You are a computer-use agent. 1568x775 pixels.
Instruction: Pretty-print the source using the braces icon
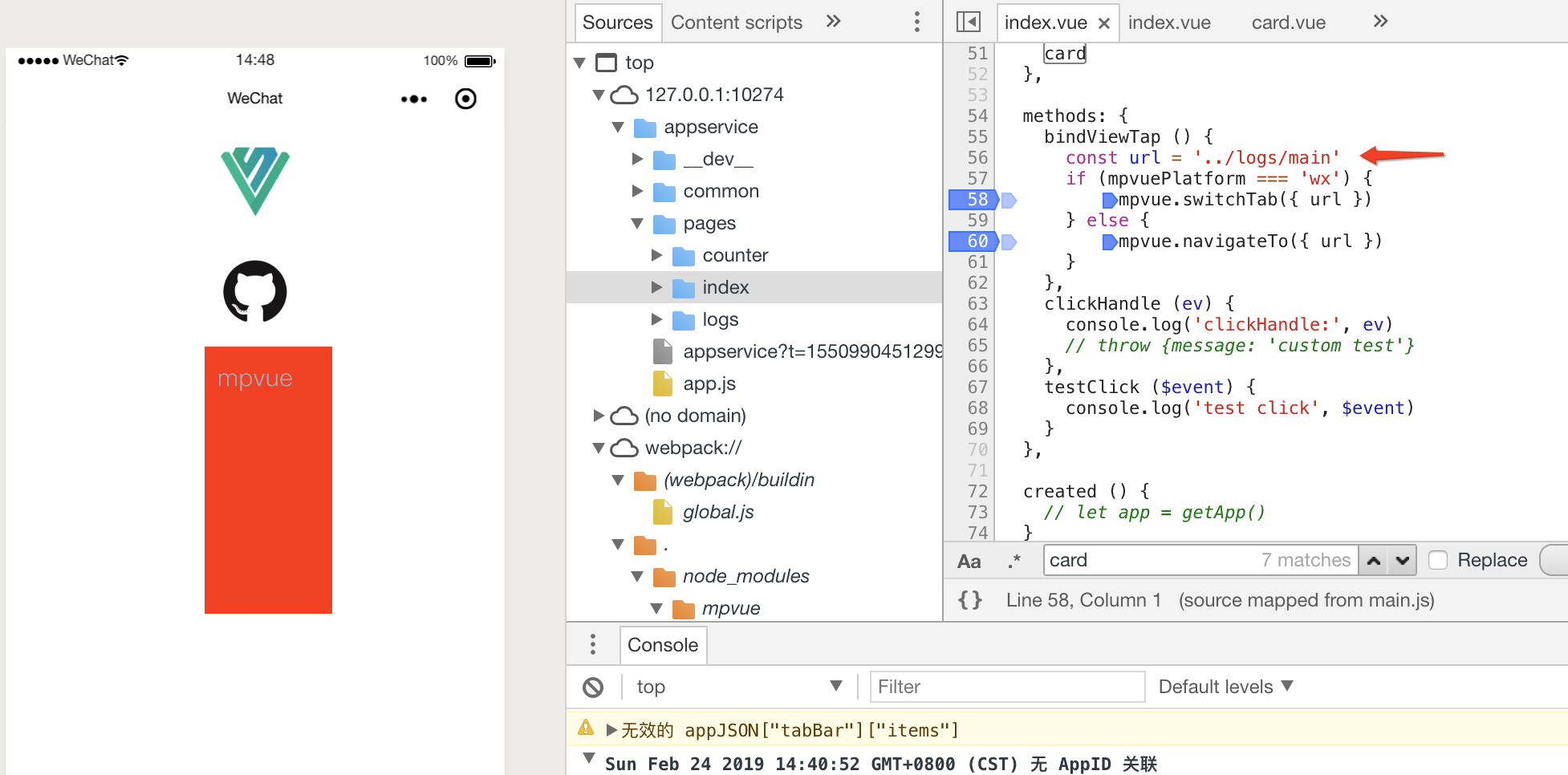point(969,599)
